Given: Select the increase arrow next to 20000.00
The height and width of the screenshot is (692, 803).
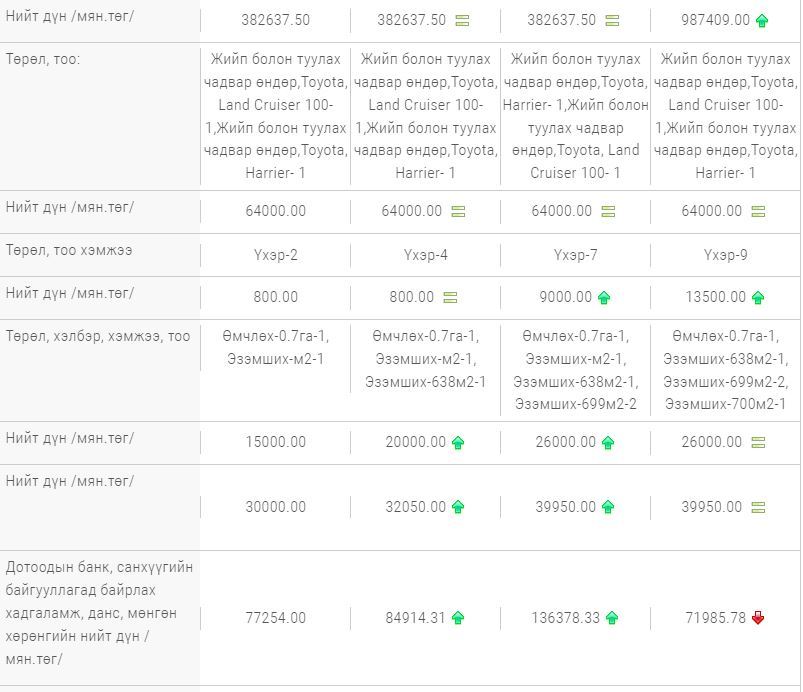Looking at the screenshot, I should [458, 442].
